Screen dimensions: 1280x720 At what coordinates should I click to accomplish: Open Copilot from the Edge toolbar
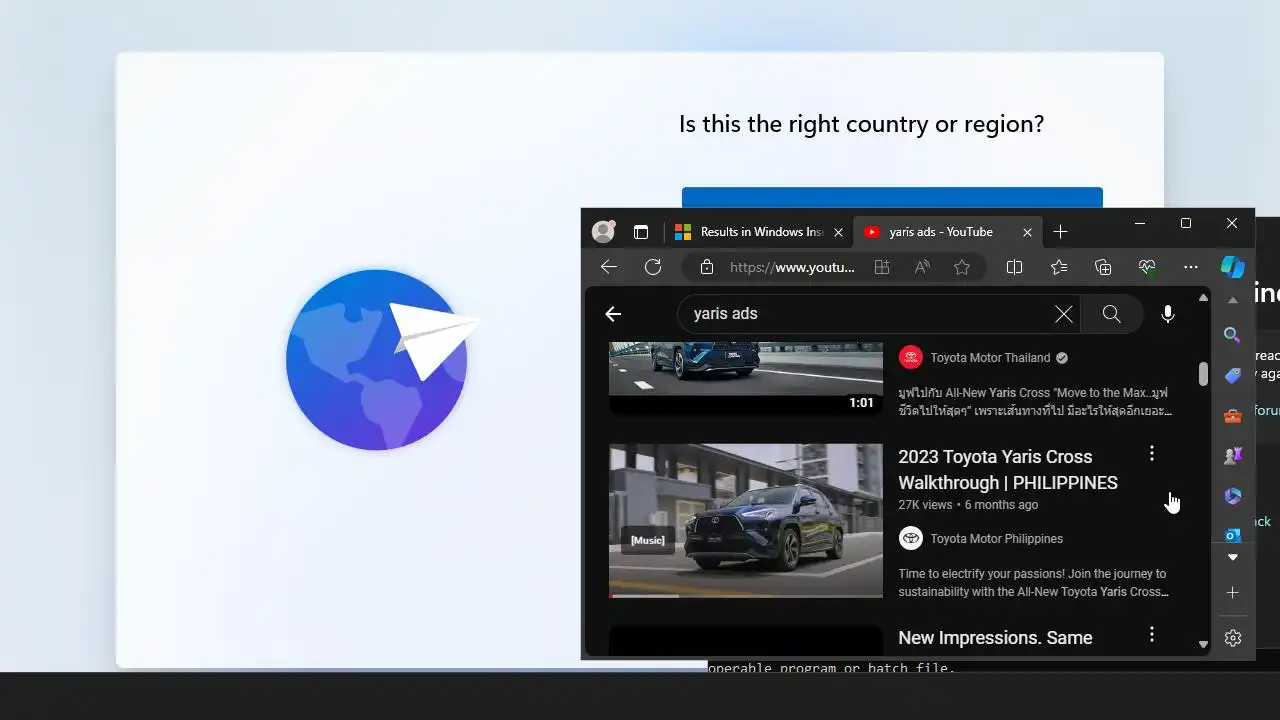click(1233, 267)
